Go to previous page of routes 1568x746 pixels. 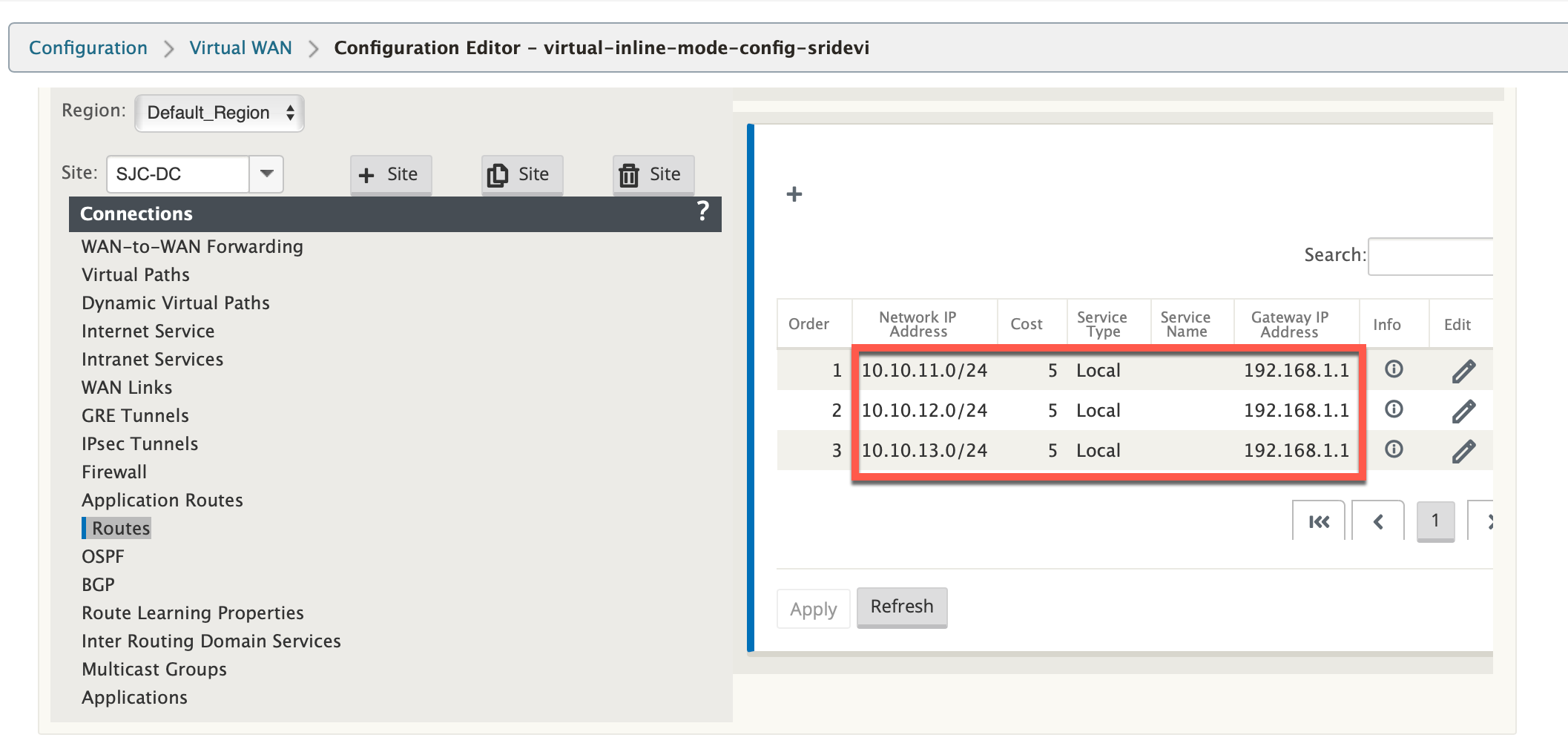pyautogui.click(x=1378, y=521)
